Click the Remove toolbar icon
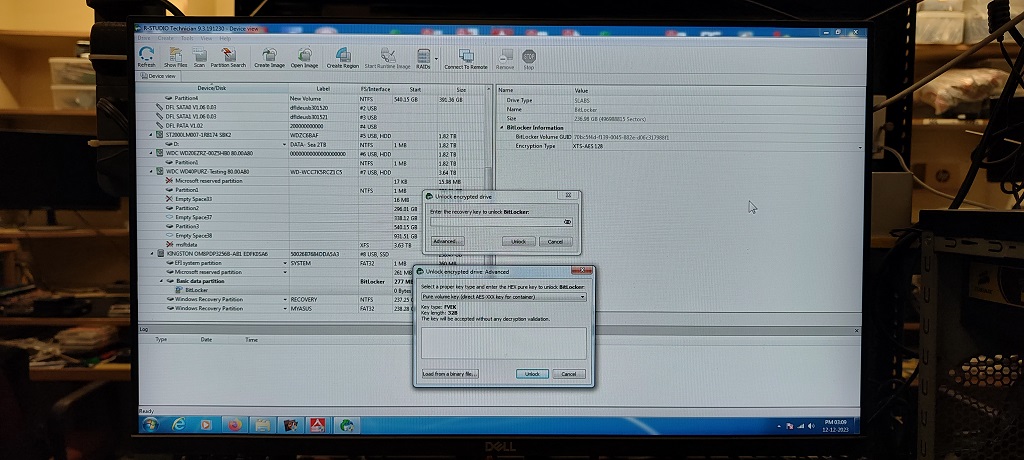This screenshot has width=1024, height=460. click(505, 58)
